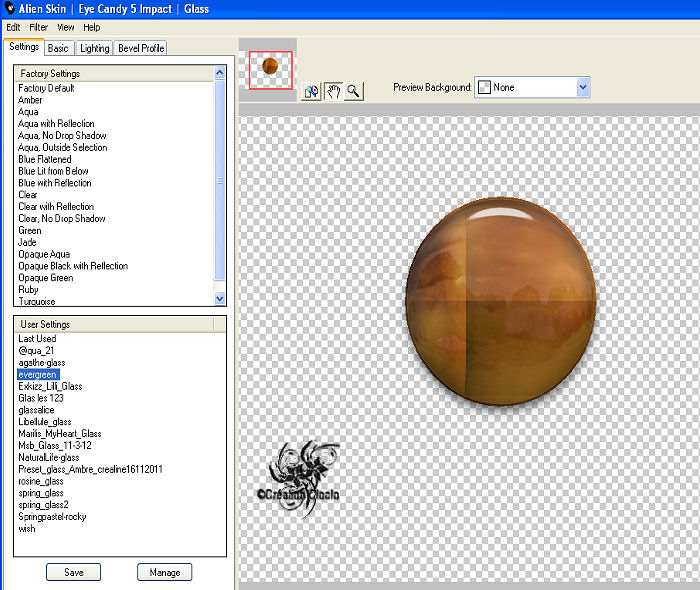700x590 pixels.
Task: Switch to the Lighting tab
Action: (x=94, y=48)
